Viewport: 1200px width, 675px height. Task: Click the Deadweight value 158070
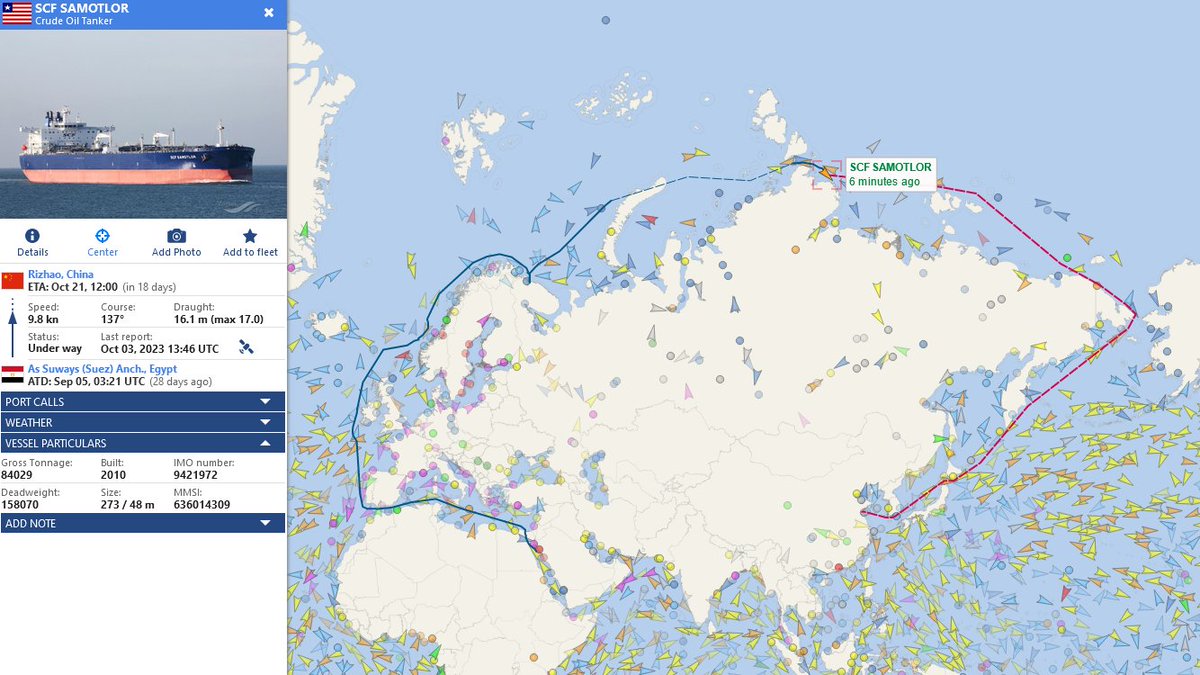tap(21, 504)
